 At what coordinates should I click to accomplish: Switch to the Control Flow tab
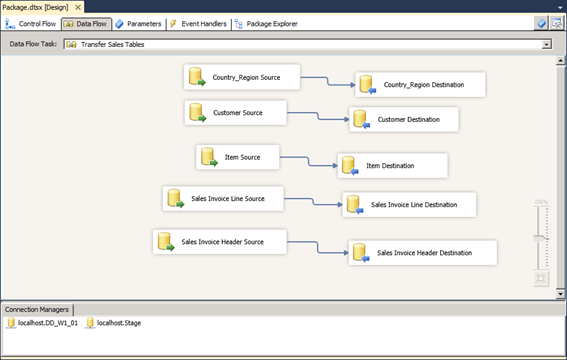30,24
